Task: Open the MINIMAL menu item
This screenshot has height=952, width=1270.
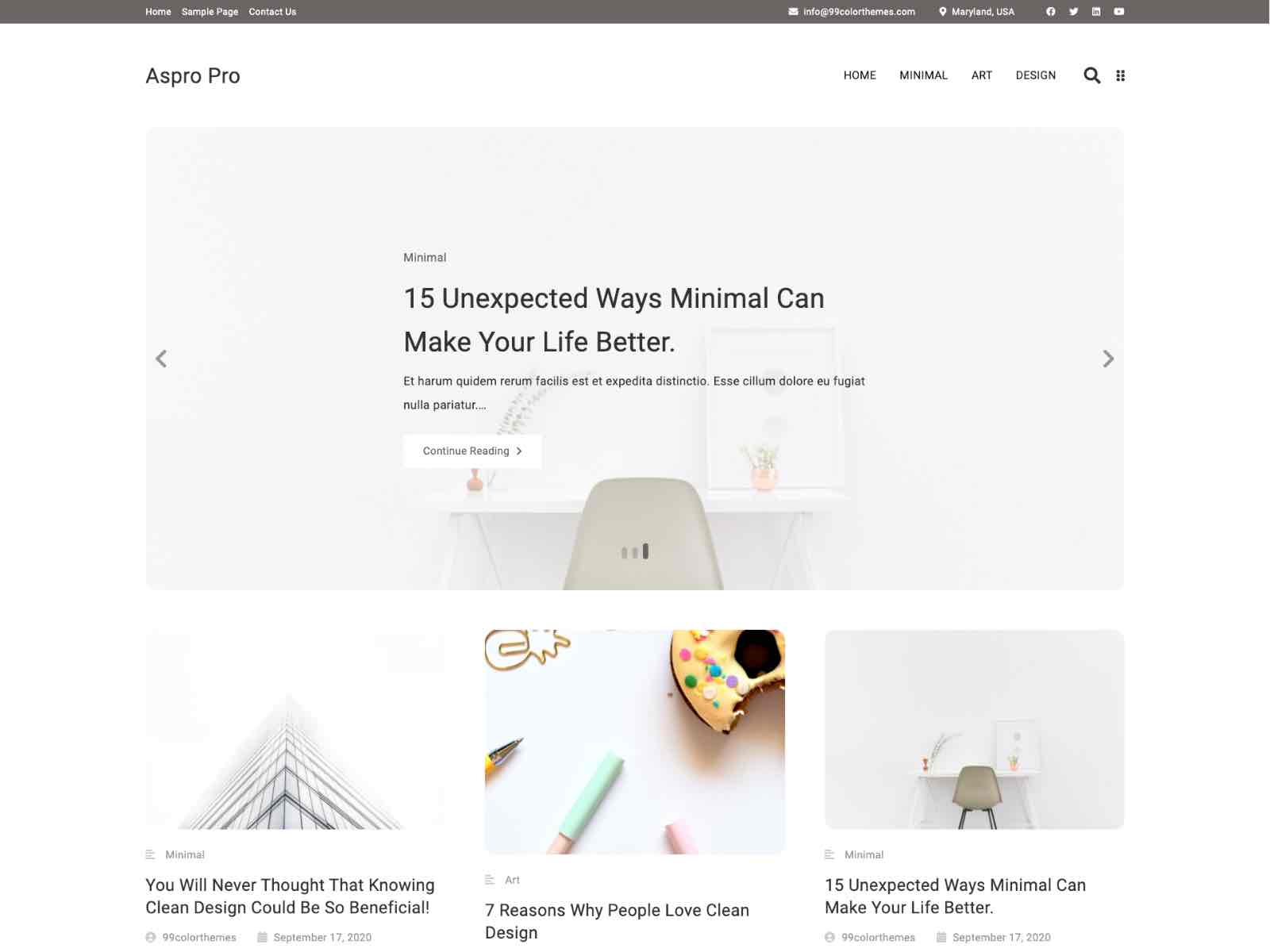Action: 923,75
